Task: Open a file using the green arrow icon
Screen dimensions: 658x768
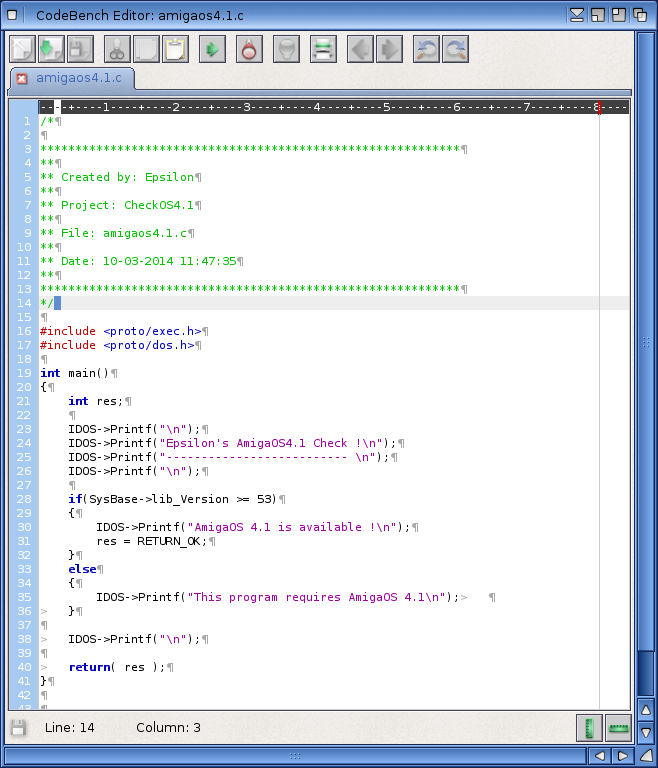Action: pos(51,49)
